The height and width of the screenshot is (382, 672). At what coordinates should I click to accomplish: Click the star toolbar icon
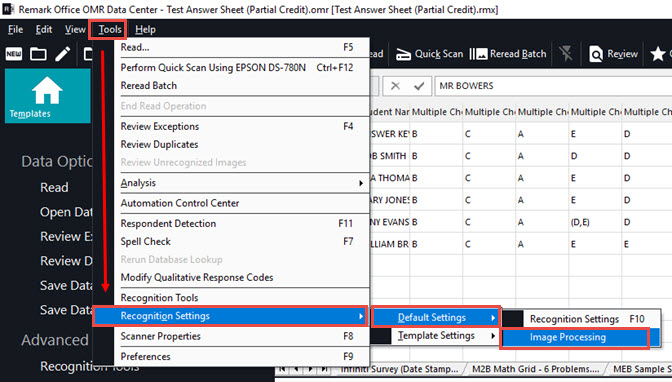click(x=657, y=54)
